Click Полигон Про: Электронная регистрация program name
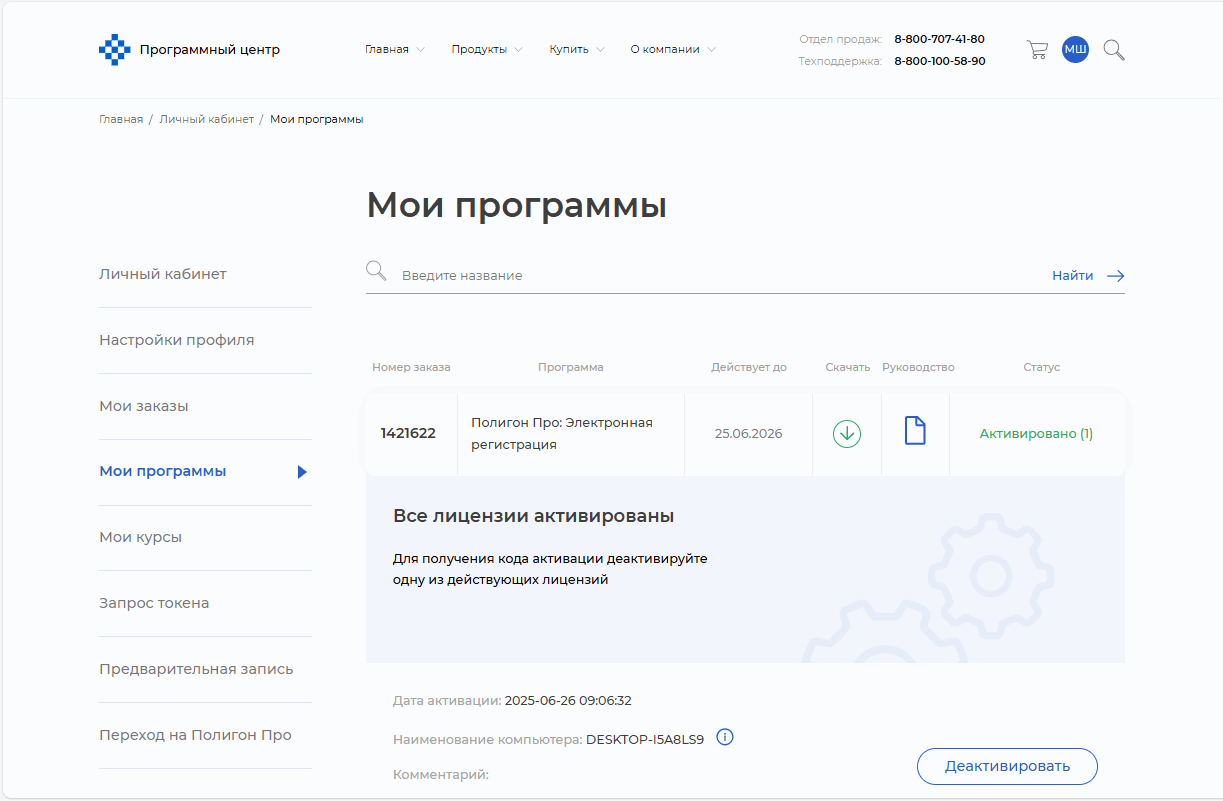This screenshot has width=1223, height=801. 562,434
